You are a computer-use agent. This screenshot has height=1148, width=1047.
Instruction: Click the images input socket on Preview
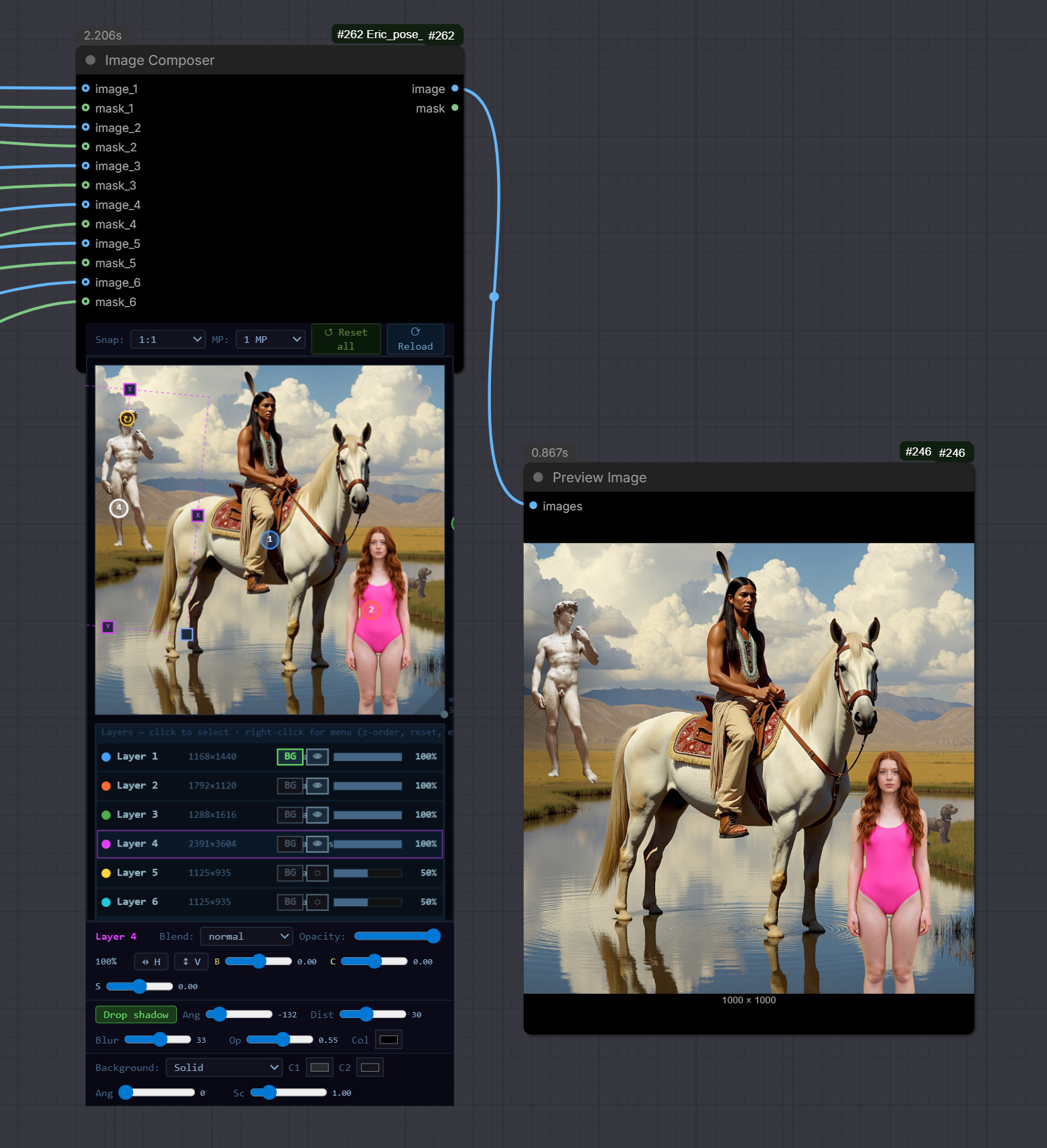click(x=533, y=506)
